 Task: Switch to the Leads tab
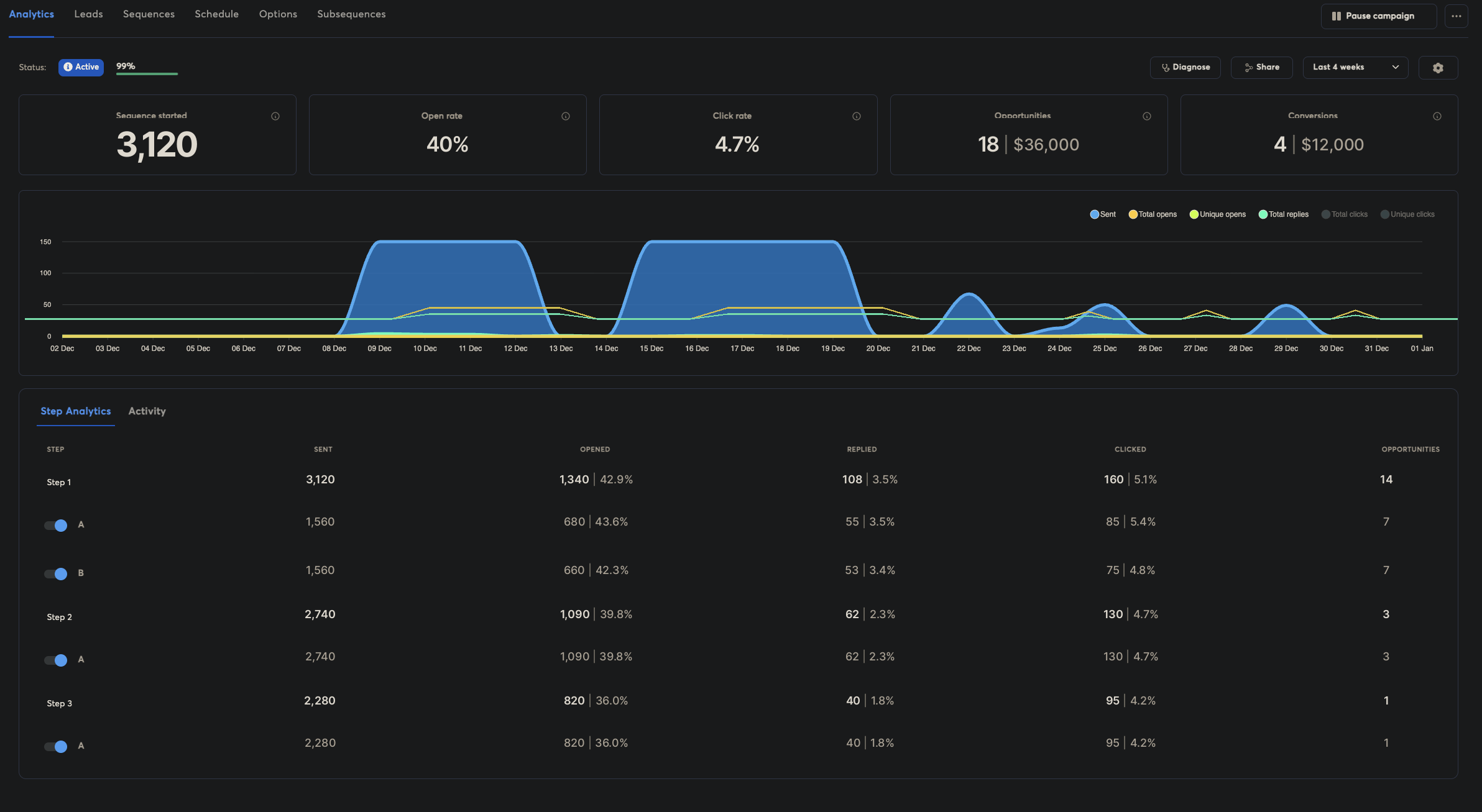[x=88, y=14]
